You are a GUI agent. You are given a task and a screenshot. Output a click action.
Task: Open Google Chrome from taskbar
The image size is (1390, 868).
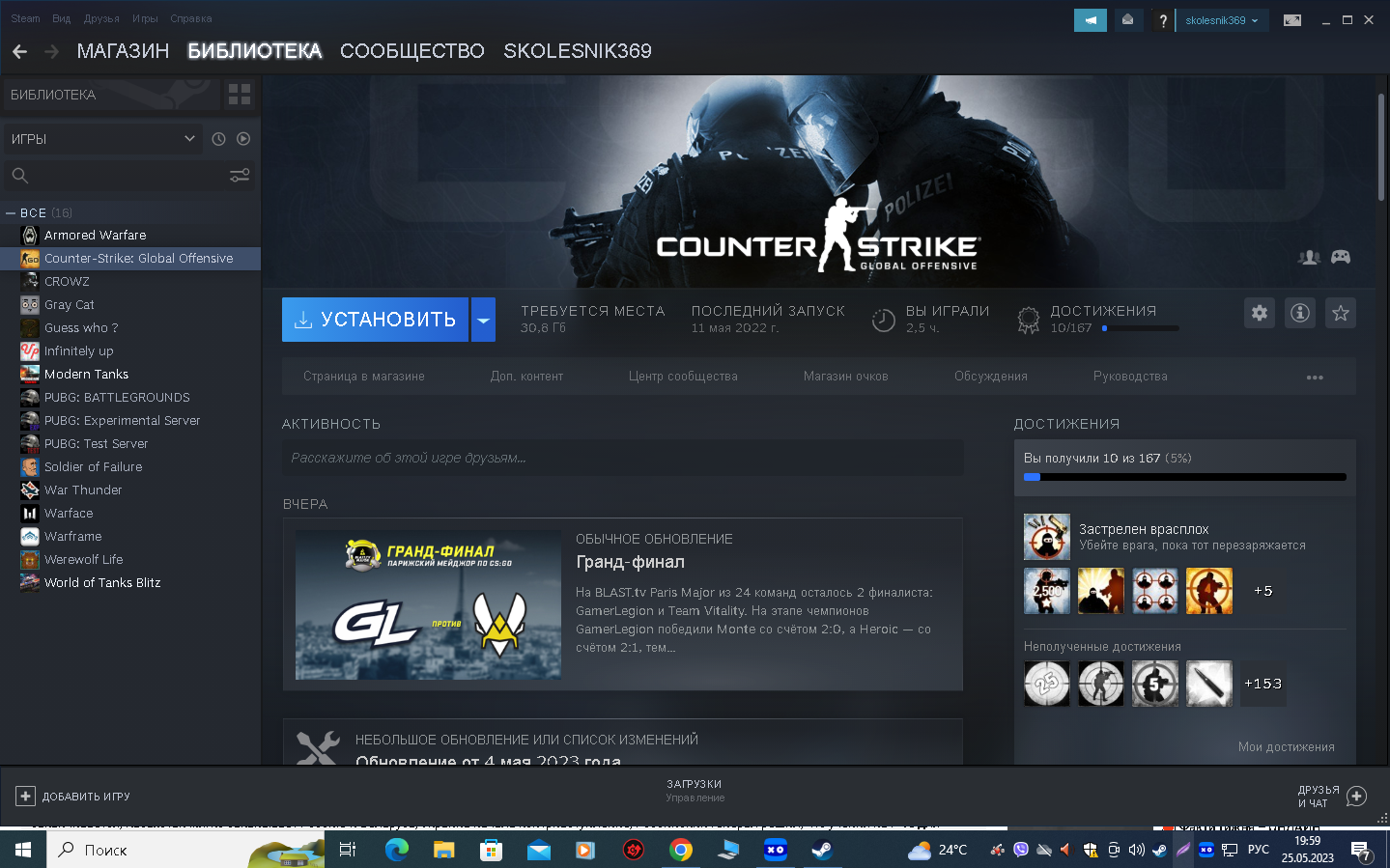pos(681,850)
